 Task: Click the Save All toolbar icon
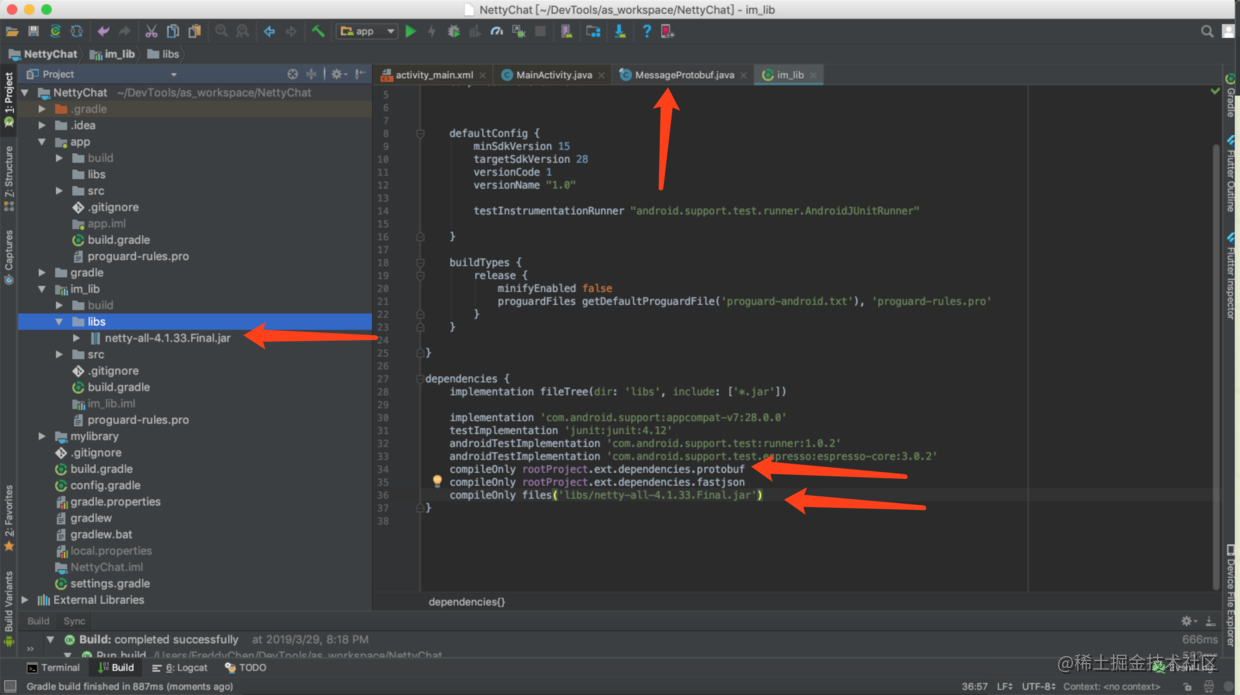pos(34,32)
